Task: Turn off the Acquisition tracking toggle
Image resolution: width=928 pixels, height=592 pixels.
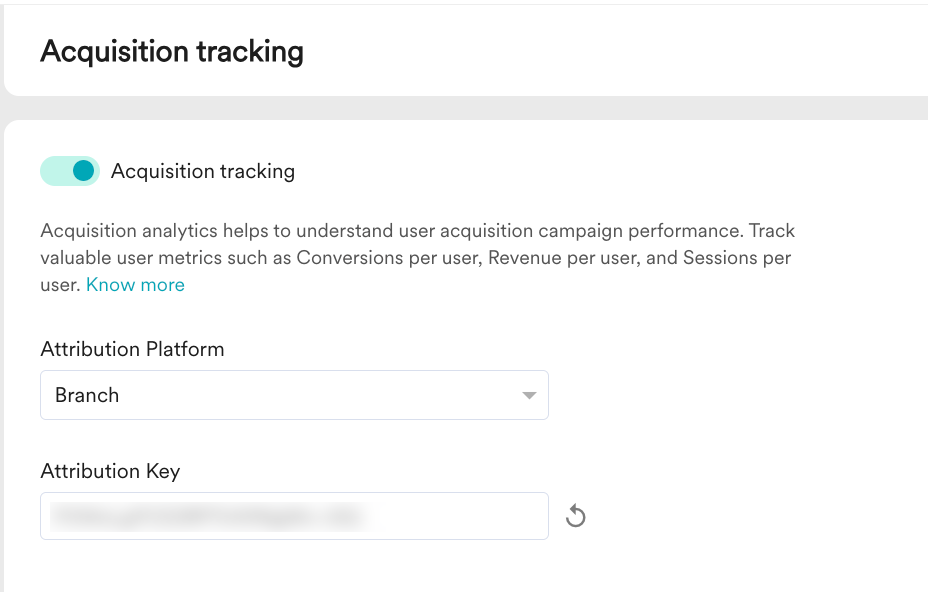Action: pos(70,171)
